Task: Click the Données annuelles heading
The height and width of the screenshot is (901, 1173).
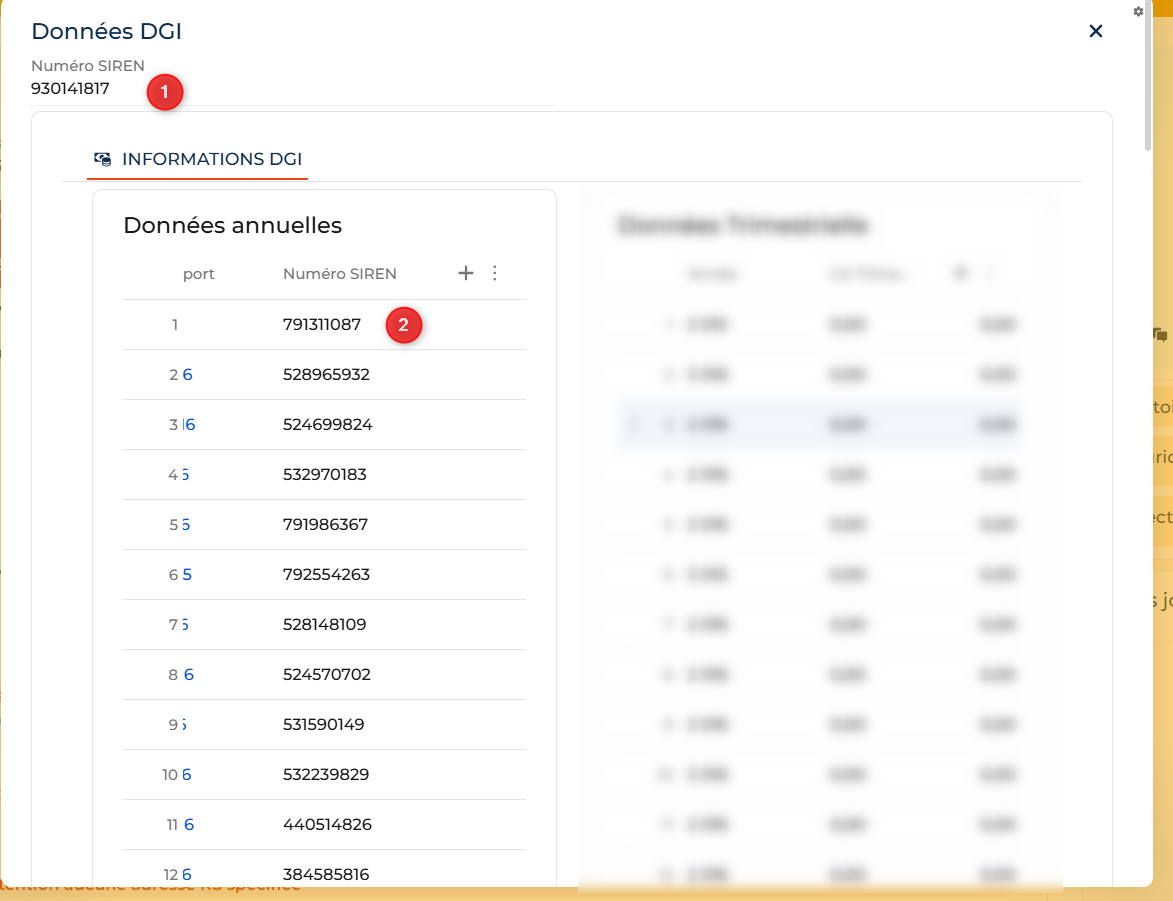Action: (x=233, y=225)
